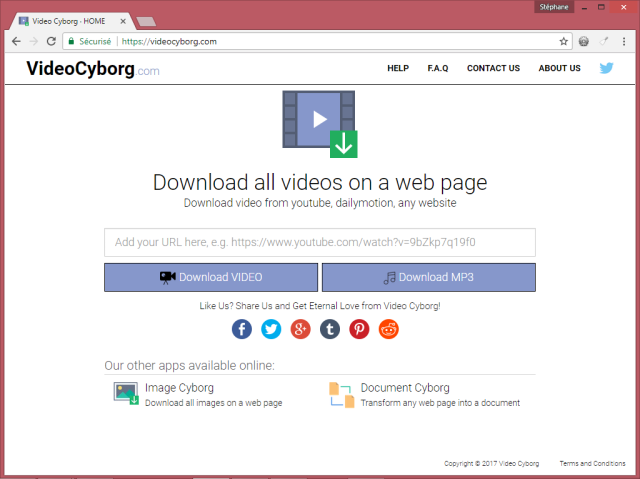The image size is (640, 479).
Task: Share on Tumblr via the round icon
Action: click(x=330, y=329)
